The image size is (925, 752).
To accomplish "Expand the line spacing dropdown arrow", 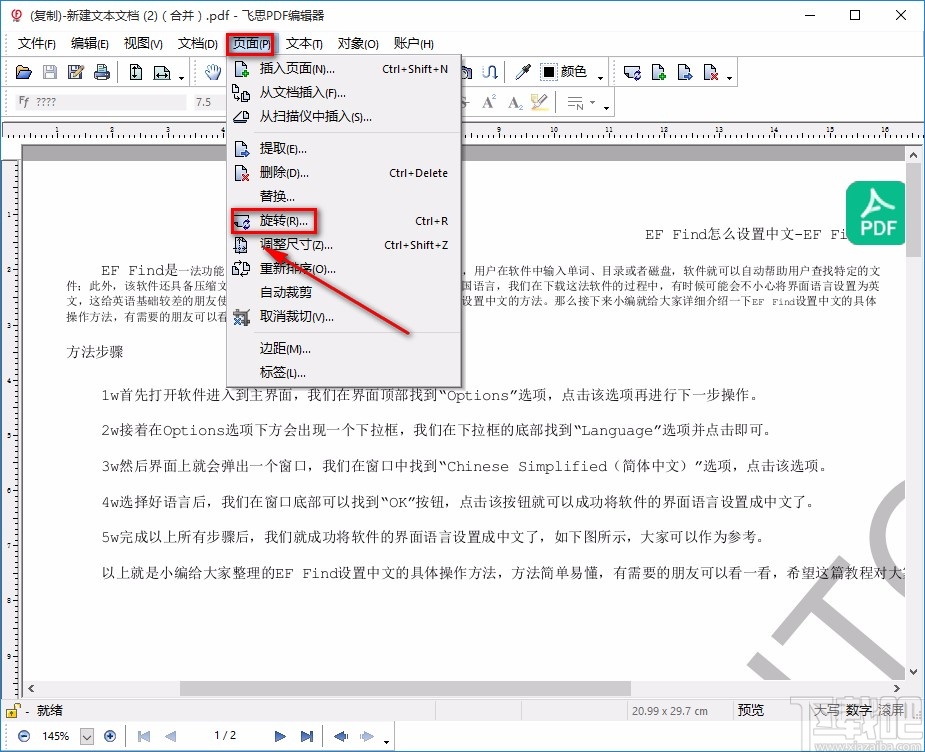I will [x=594, y=101].
